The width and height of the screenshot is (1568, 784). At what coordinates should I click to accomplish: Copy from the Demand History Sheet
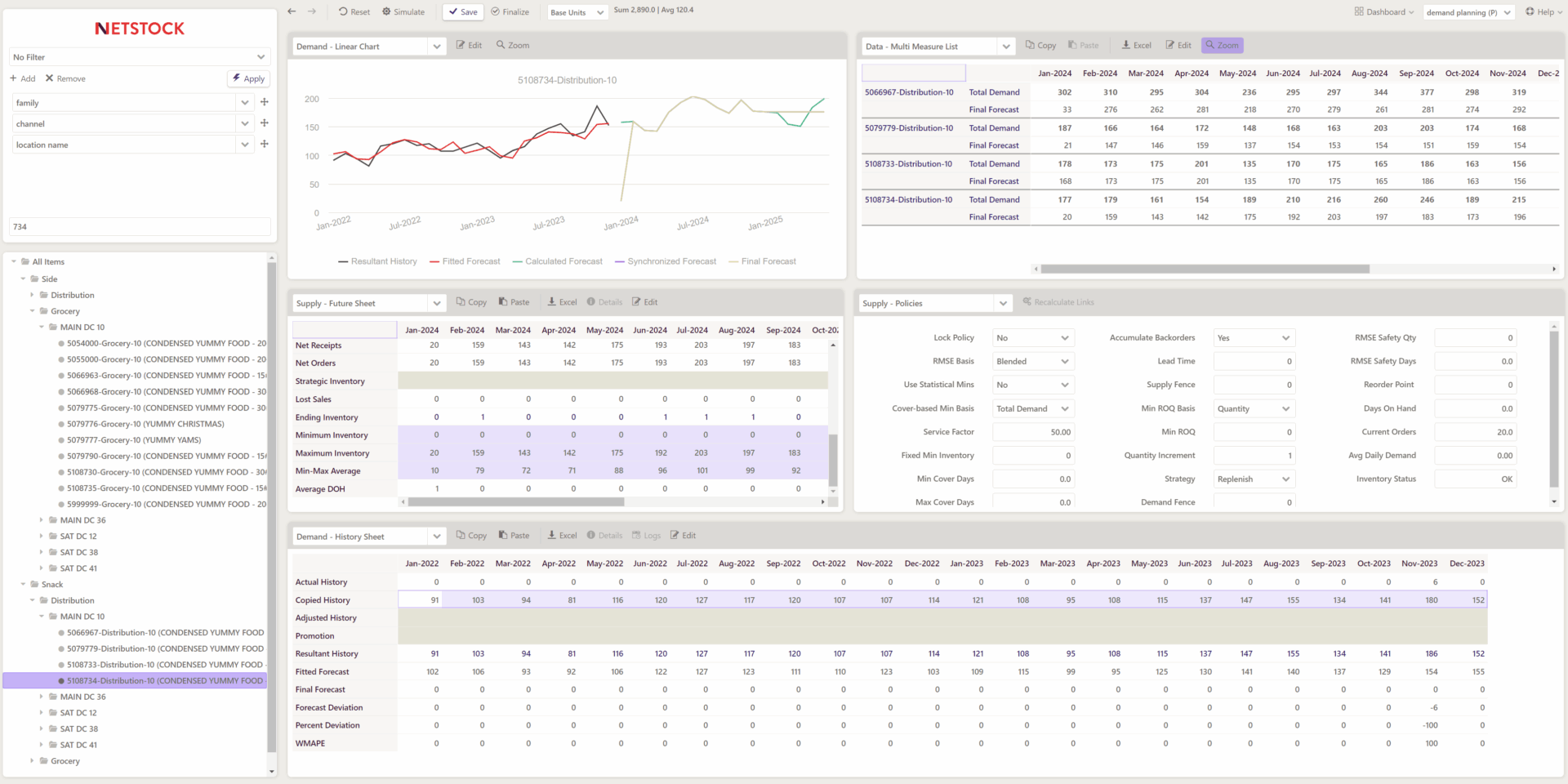click(471, 536)
